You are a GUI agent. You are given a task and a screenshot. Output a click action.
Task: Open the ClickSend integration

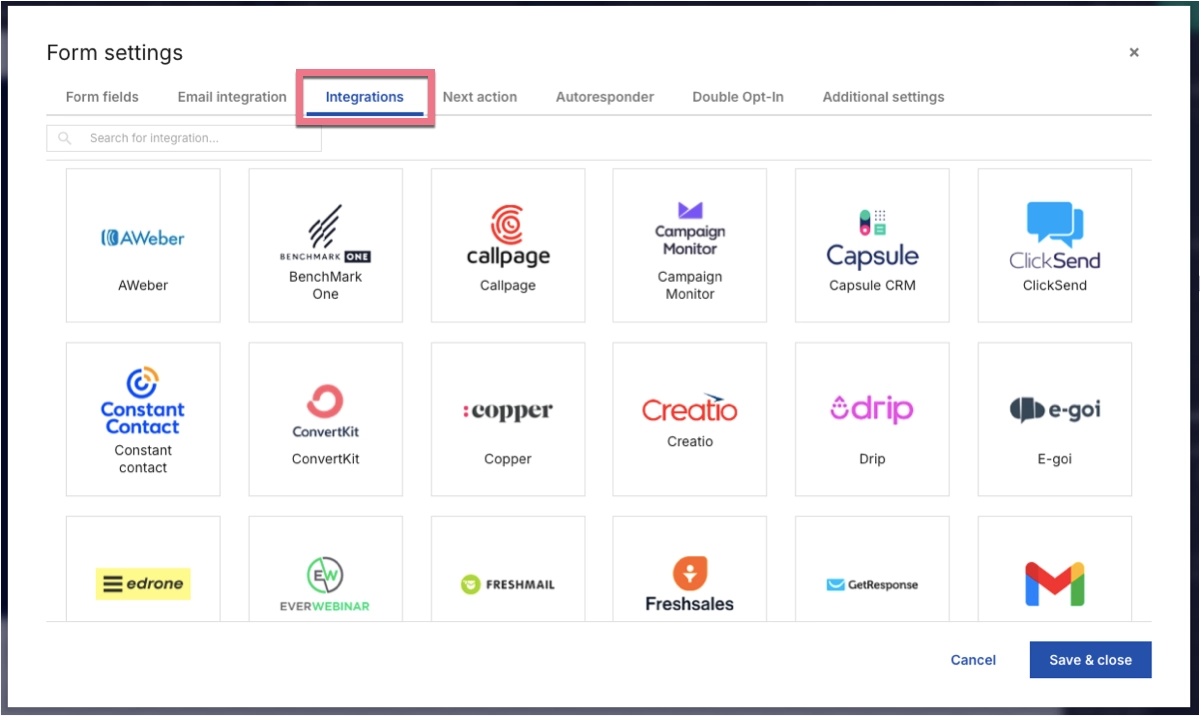pyautogui.click(x=1054, y=245)
